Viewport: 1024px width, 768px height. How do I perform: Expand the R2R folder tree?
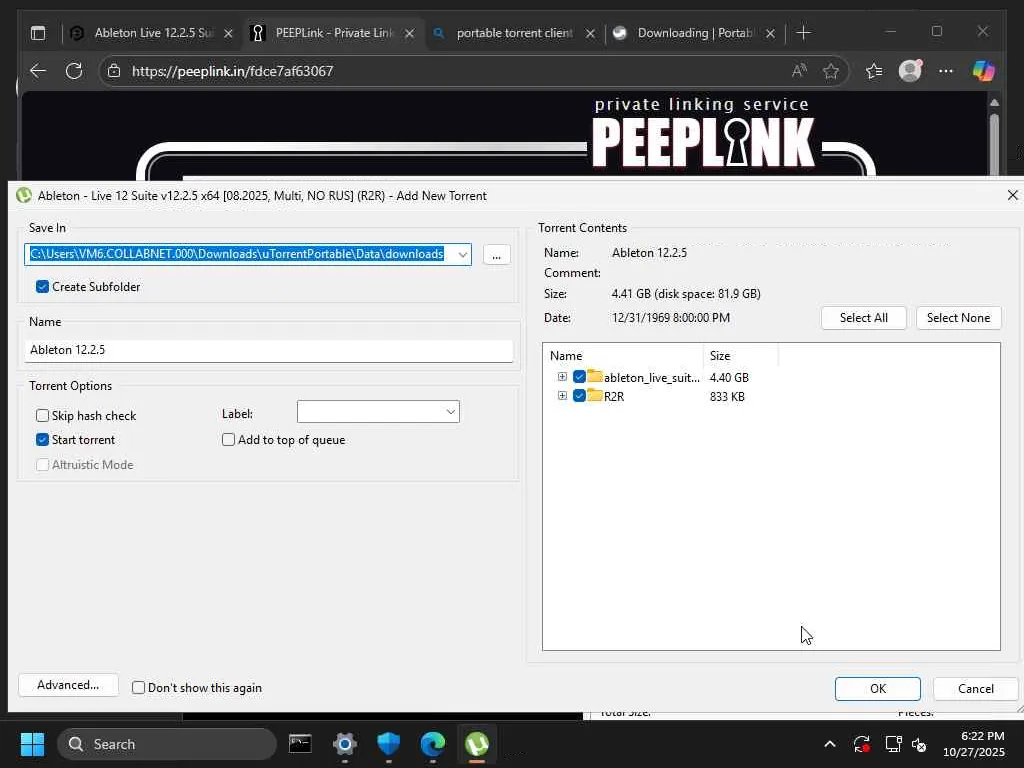[x=562, y=396]
